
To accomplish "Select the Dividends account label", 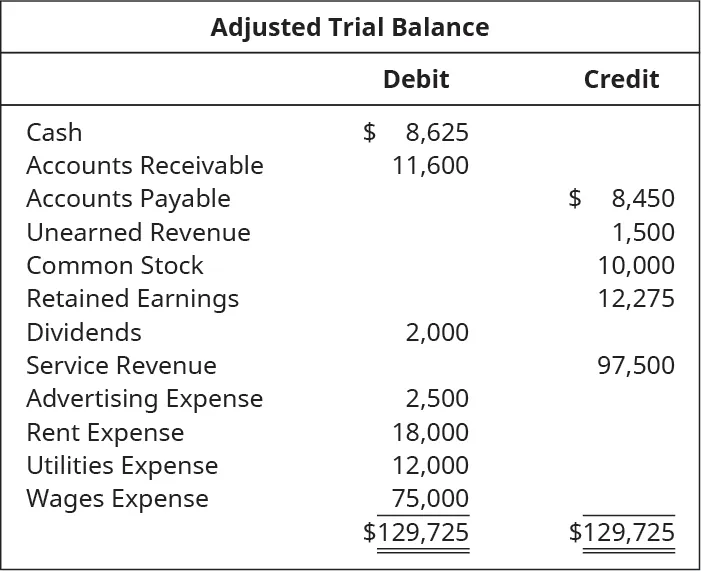I will [x=84, y=332].
